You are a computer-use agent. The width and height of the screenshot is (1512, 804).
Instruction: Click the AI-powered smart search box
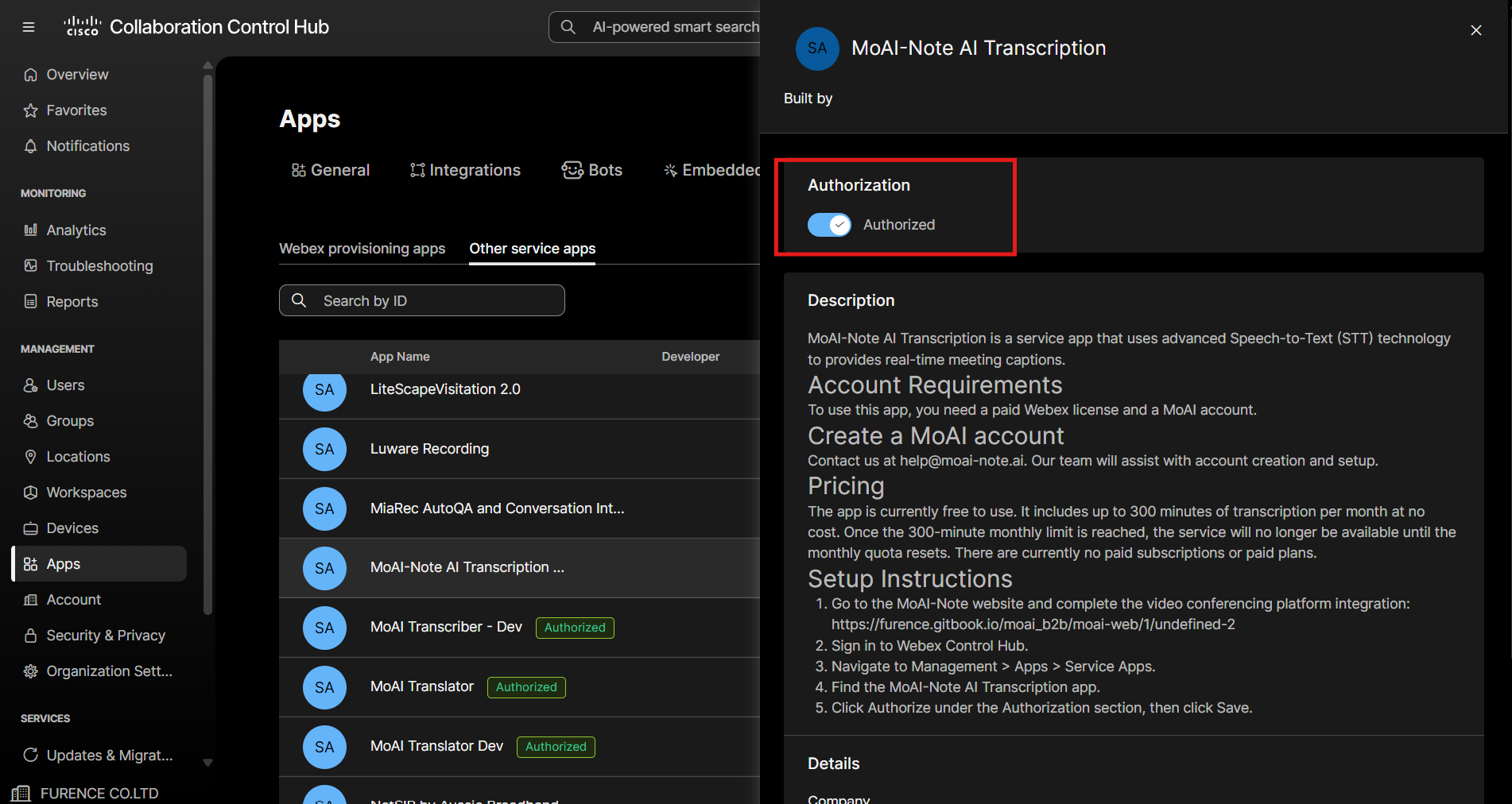click(x=655, y=27)
